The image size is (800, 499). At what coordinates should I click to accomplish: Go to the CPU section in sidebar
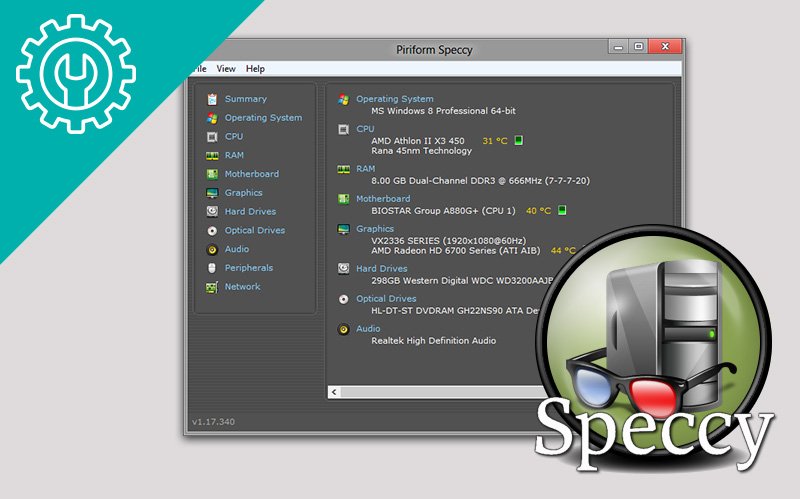pos(234,137)
